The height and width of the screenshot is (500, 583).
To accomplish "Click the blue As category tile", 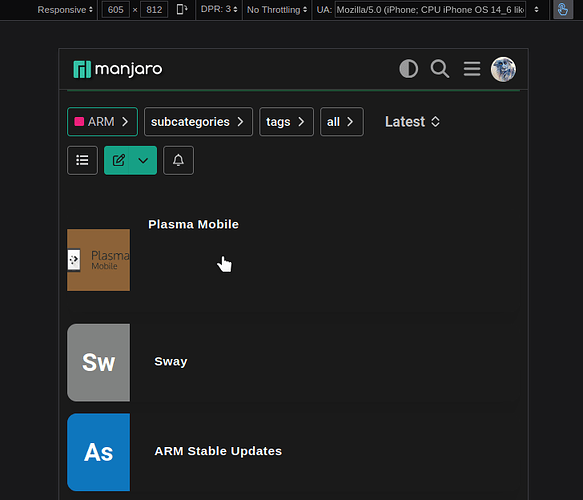I will coord(99,452).
